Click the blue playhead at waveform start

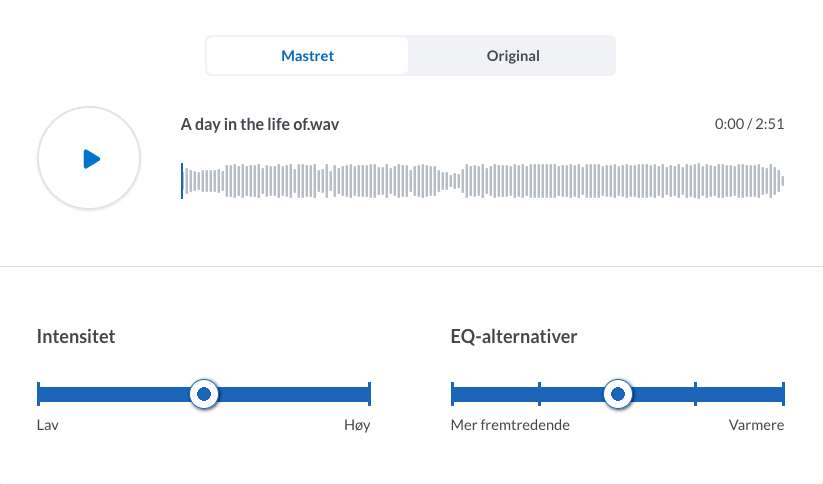click(182, 181)
